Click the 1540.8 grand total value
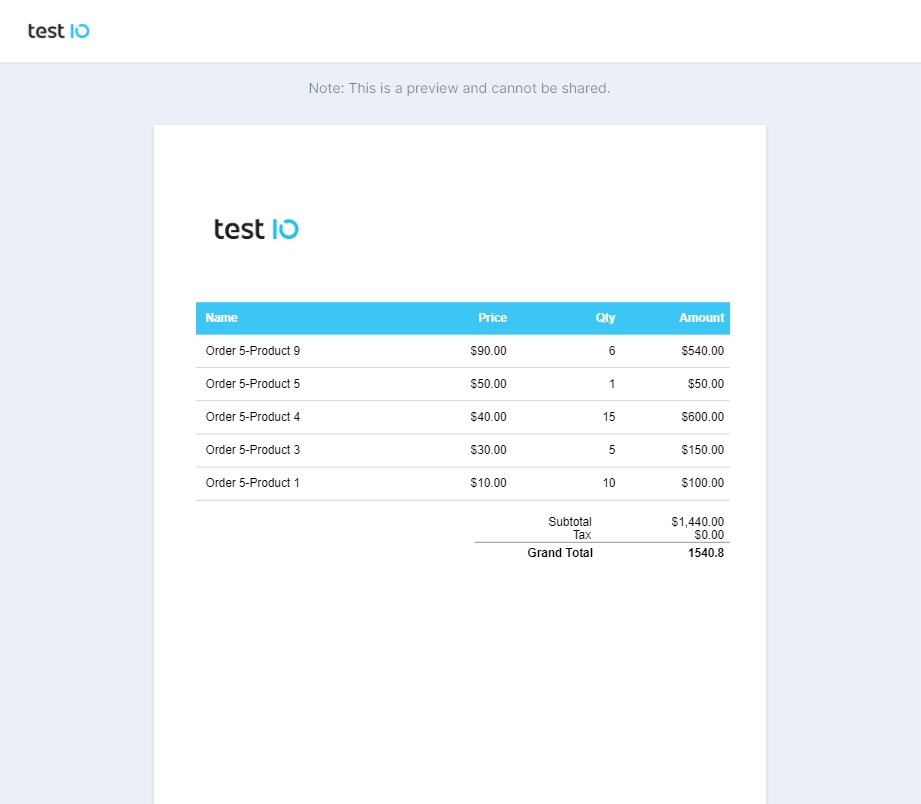921x804 pixels. coord(706,553)
